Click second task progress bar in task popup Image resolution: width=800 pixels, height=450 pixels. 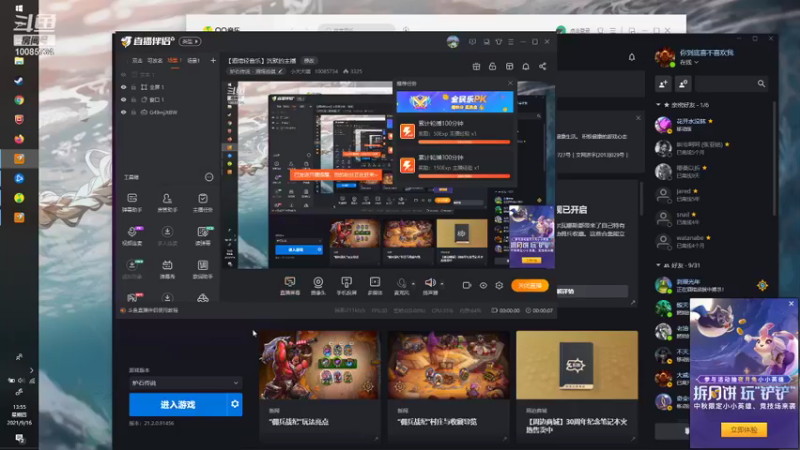[x=464, y=176]
